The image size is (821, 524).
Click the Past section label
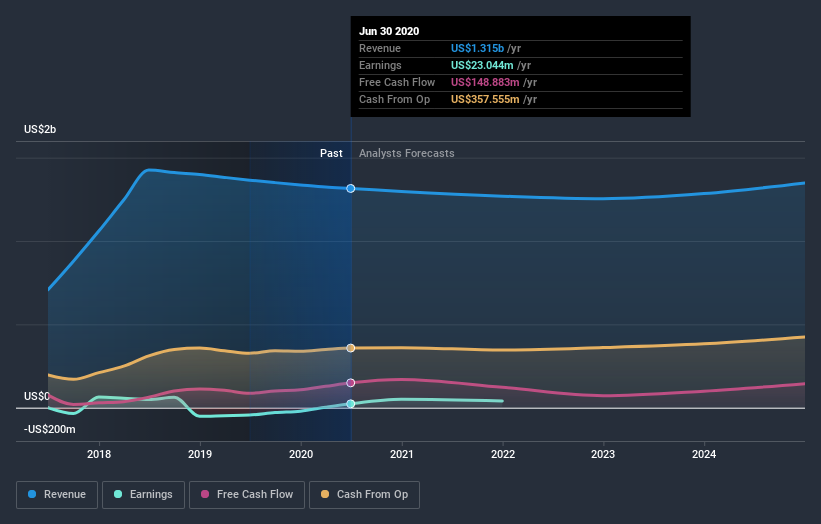pyautogui.click(x=331, y=153)
